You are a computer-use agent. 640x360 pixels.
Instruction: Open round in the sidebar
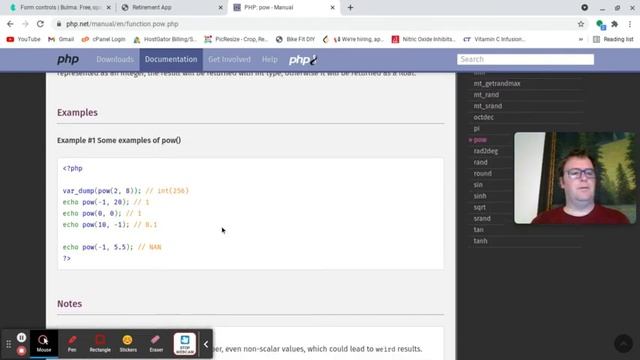pos(482,173)
